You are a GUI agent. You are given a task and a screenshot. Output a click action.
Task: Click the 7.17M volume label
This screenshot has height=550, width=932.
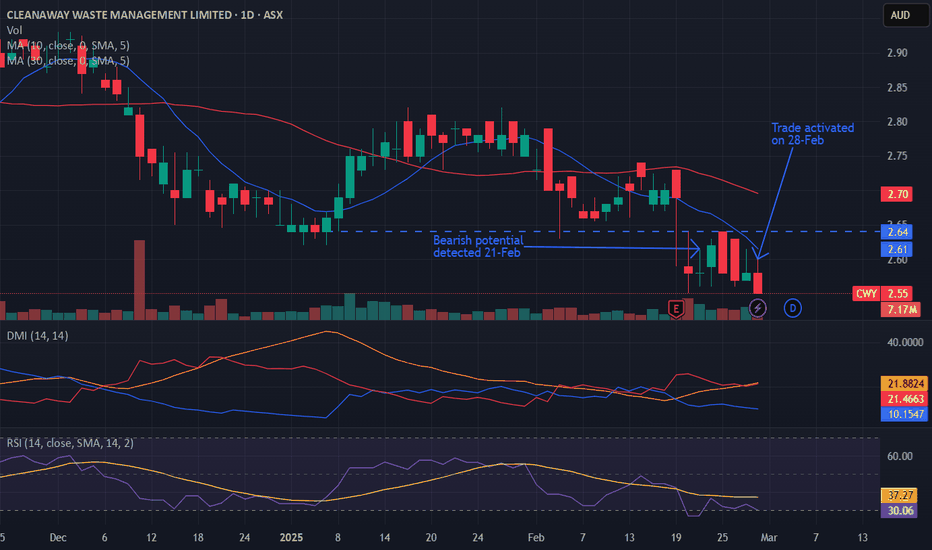pos(901,309)
